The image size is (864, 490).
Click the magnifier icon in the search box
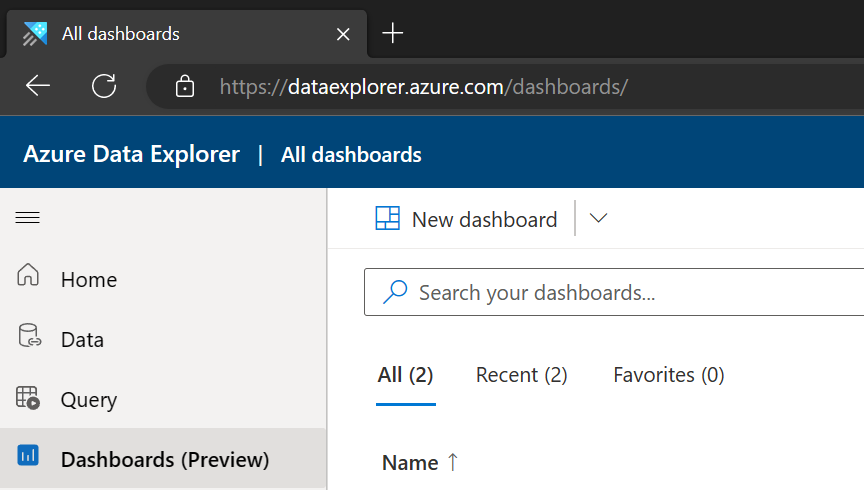(x=395, y=292)
